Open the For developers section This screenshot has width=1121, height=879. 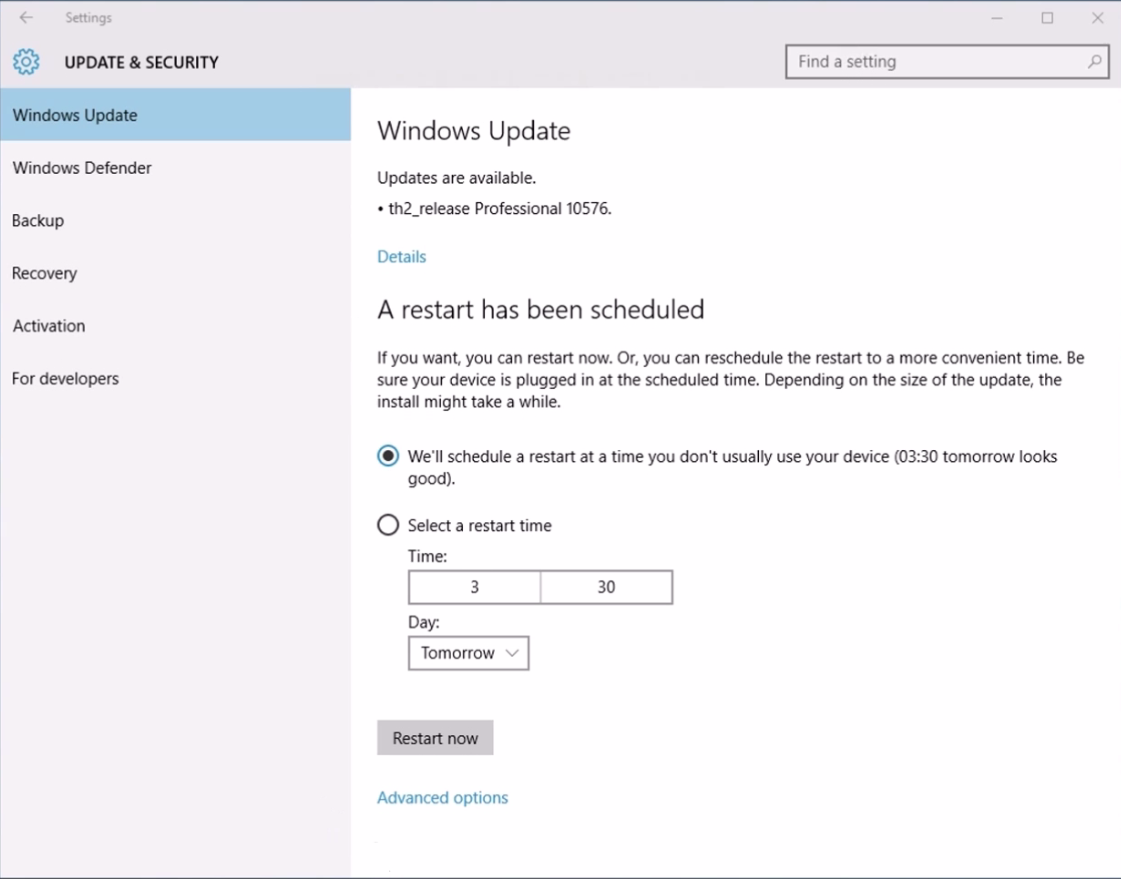click(175, 379)
